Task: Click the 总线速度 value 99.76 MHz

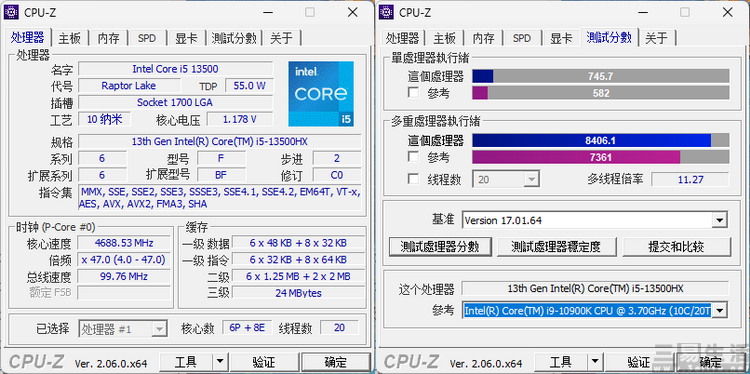Action: 124,276
